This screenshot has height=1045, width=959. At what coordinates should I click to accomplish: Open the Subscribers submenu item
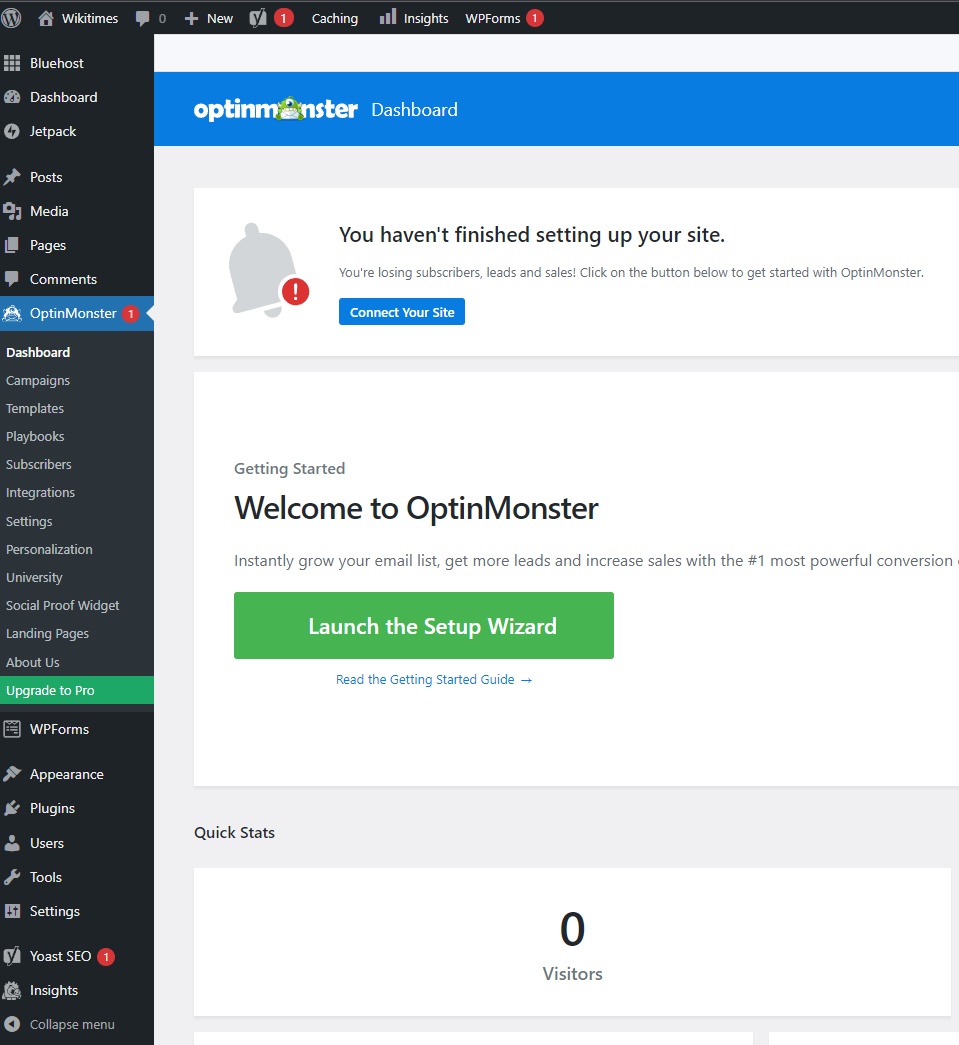(x=39, y=465)
